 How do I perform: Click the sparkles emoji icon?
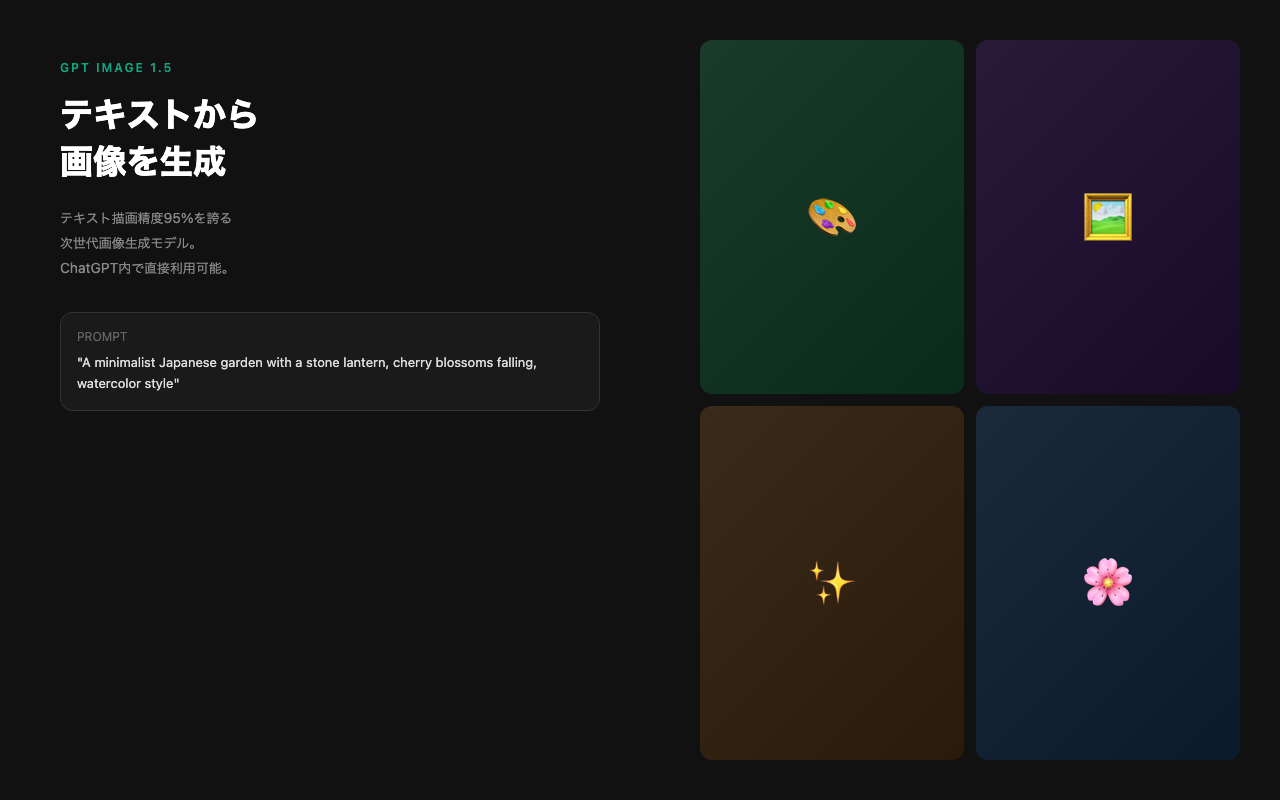click(x=831, y=582)
